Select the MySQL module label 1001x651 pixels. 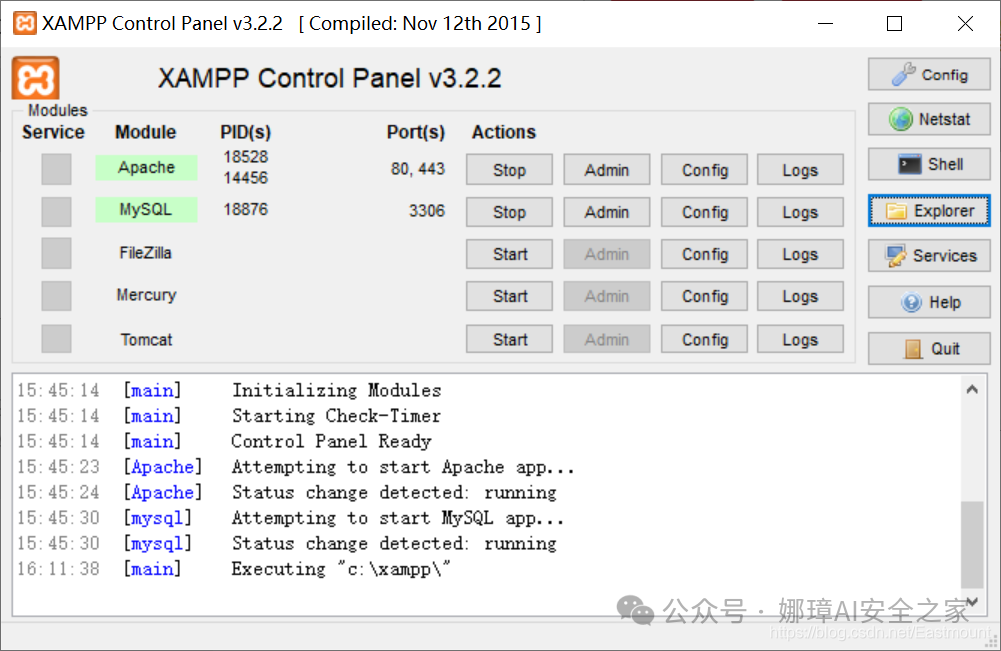point(146,209)
